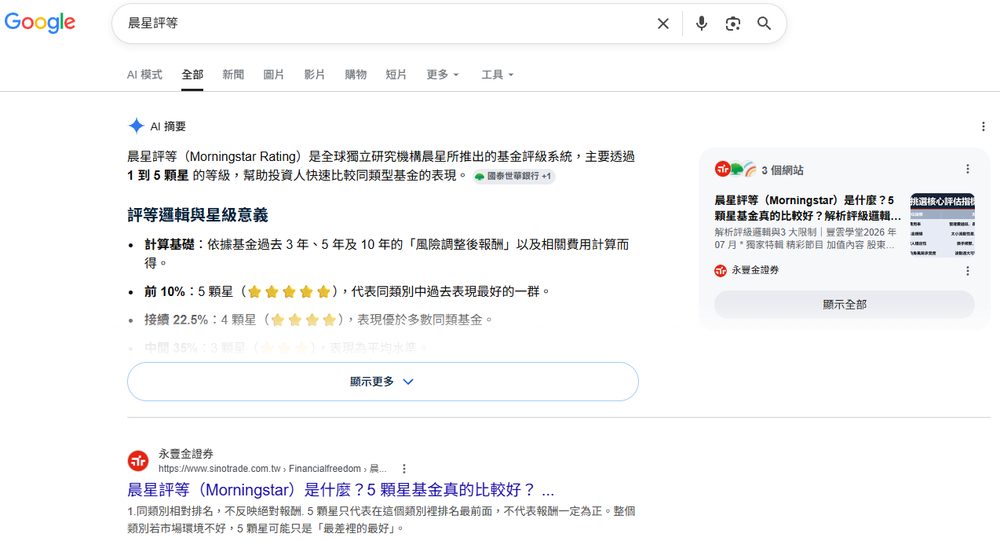Open AI summary options three-dot menu

[x=983, y=126]
